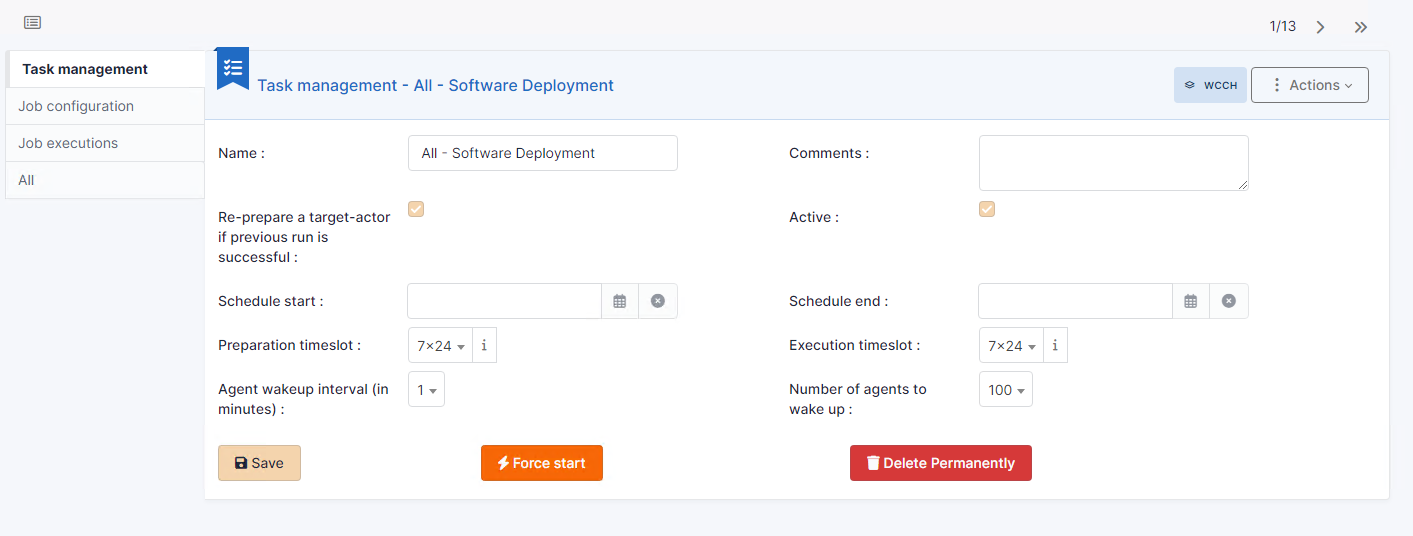Click the 1/13 record counter

[x=1283, y=26]
